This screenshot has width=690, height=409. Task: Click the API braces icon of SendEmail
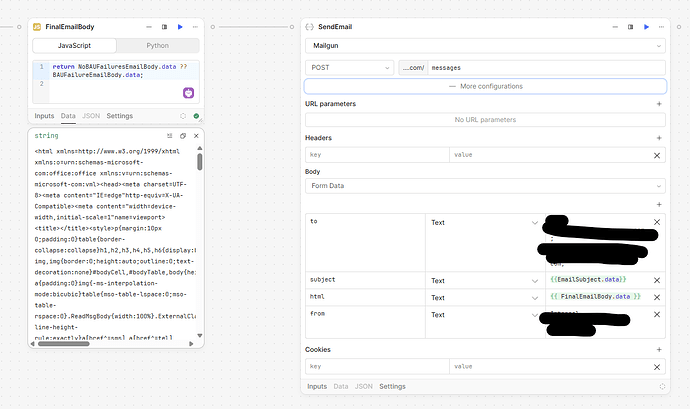point(309,27)
